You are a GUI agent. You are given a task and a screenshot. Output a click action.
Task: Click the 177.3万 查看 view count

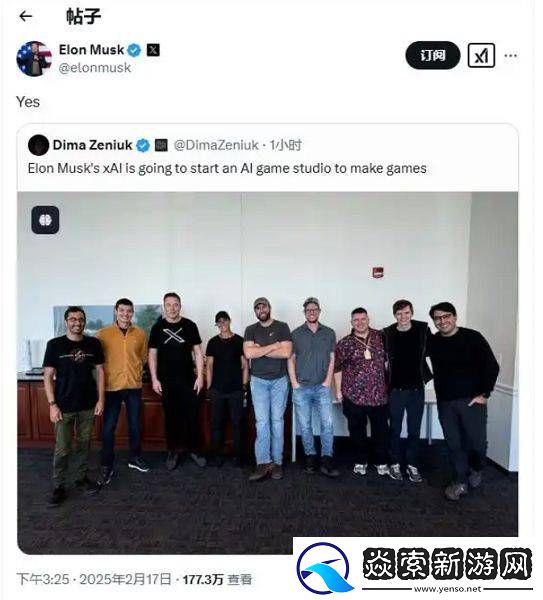(217, 579)
